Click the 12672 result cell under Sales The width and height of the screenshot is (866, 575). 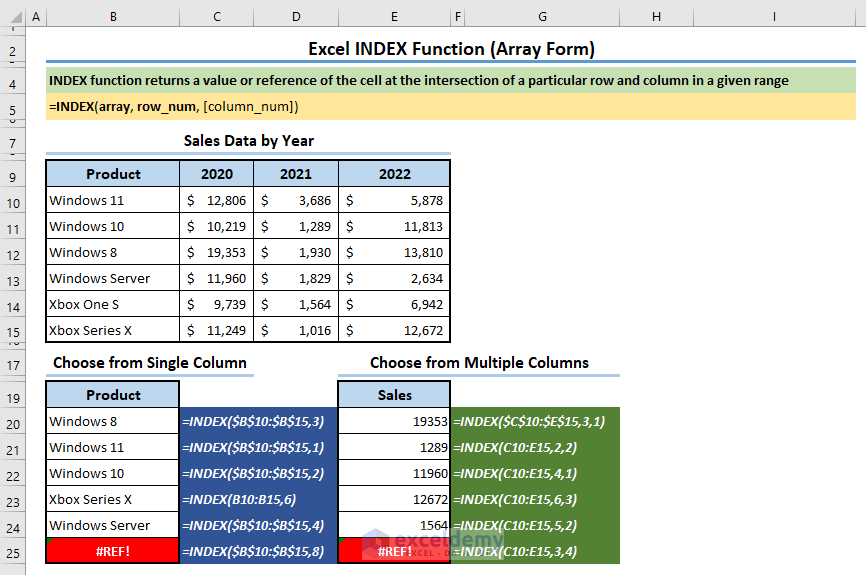coord(394,499)
